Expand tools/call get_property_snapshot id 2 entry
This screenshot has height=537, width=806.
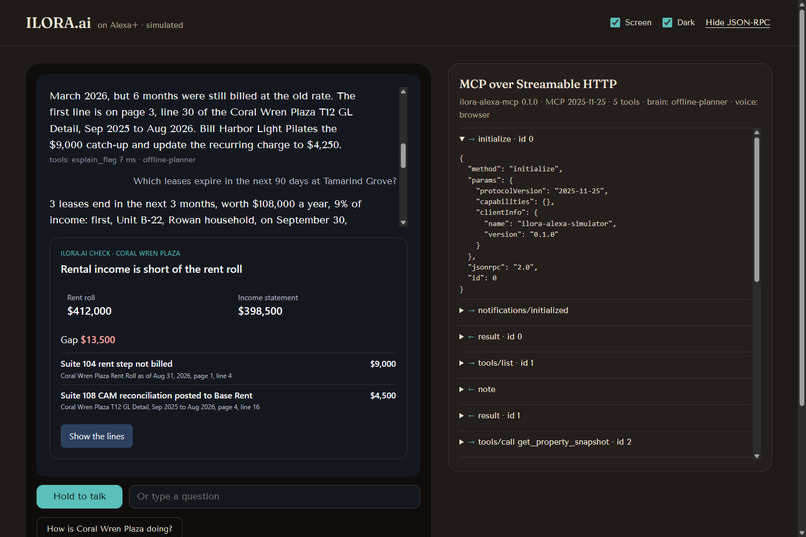tap(605, 442)
